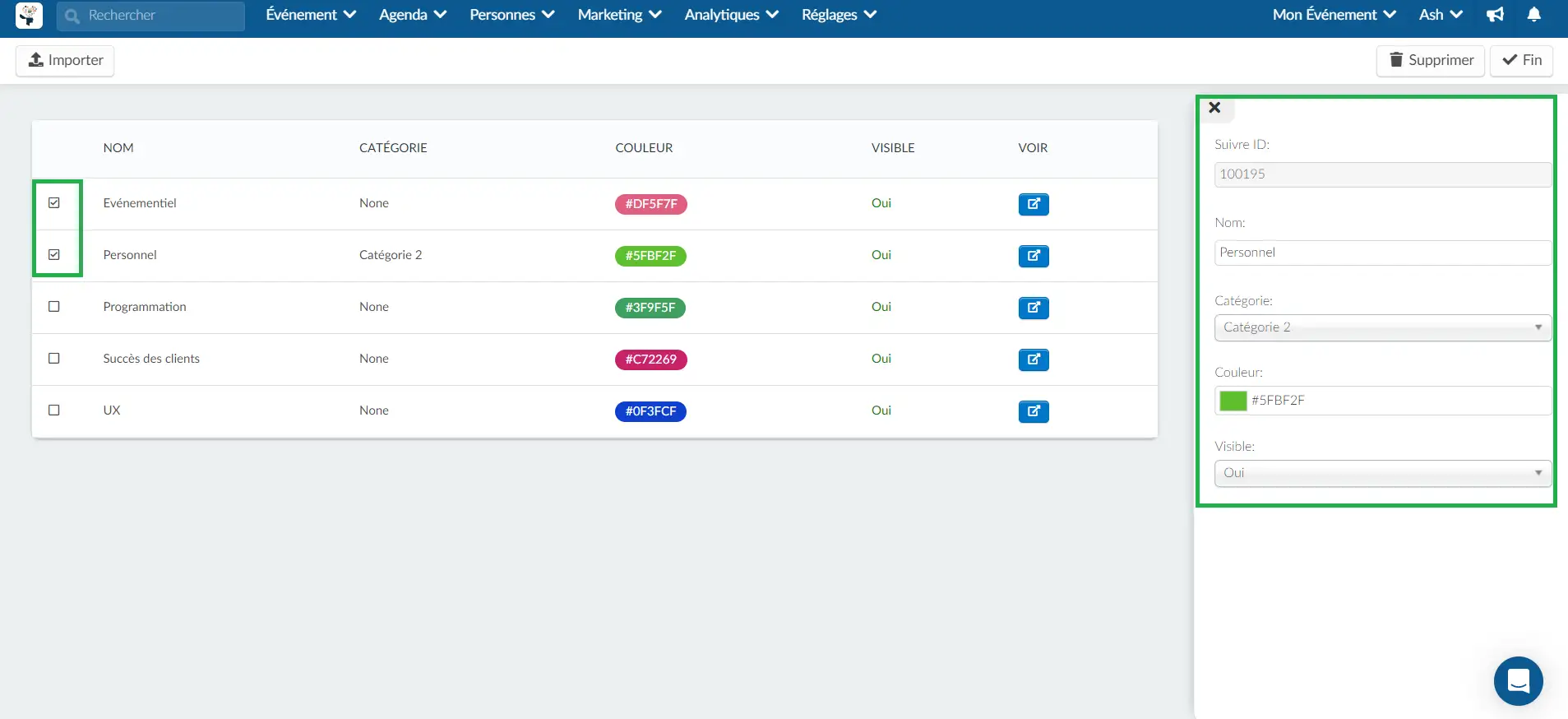Check the Succès des clients checkbox

(54, 359)
